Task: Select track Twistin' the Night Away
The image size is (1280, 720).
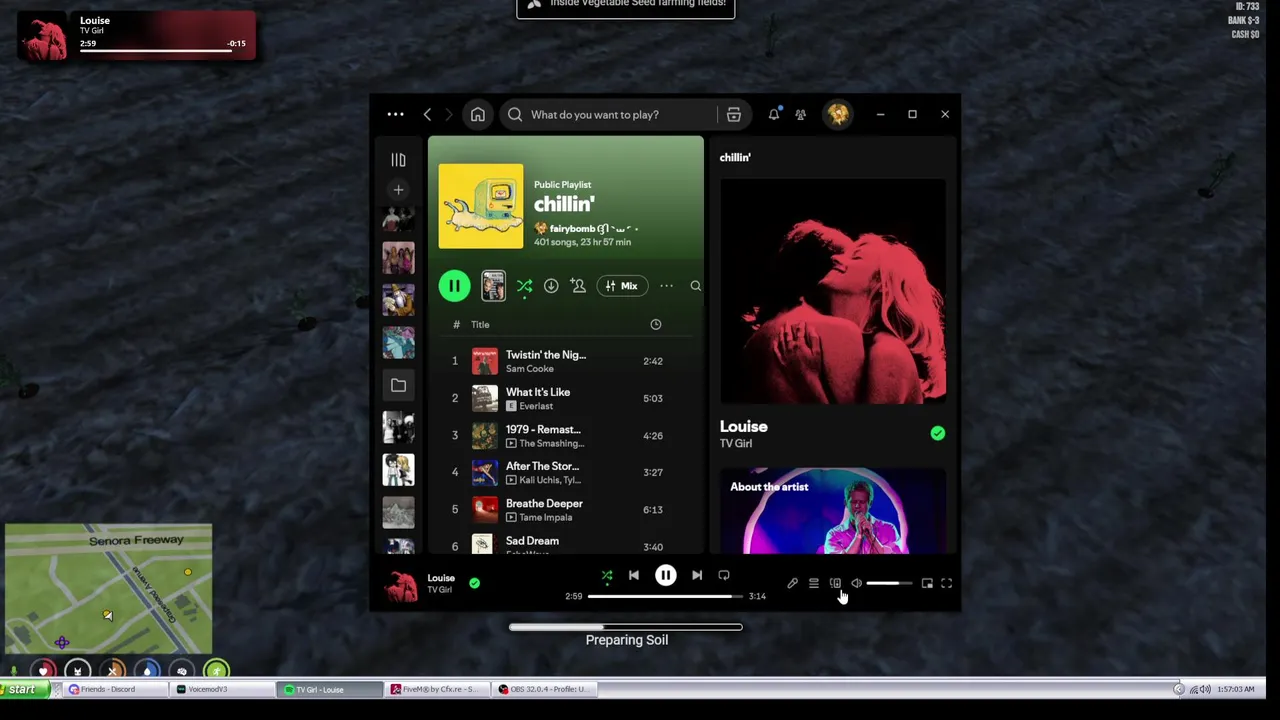Action: 566,361
